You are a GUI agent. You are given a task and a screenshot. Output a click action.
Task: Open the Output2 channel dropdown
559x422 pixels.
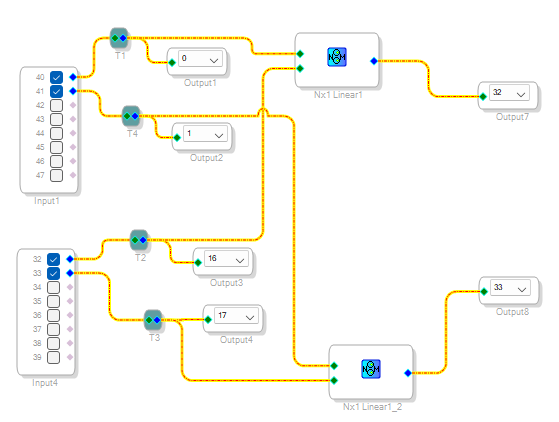(205, 134)
